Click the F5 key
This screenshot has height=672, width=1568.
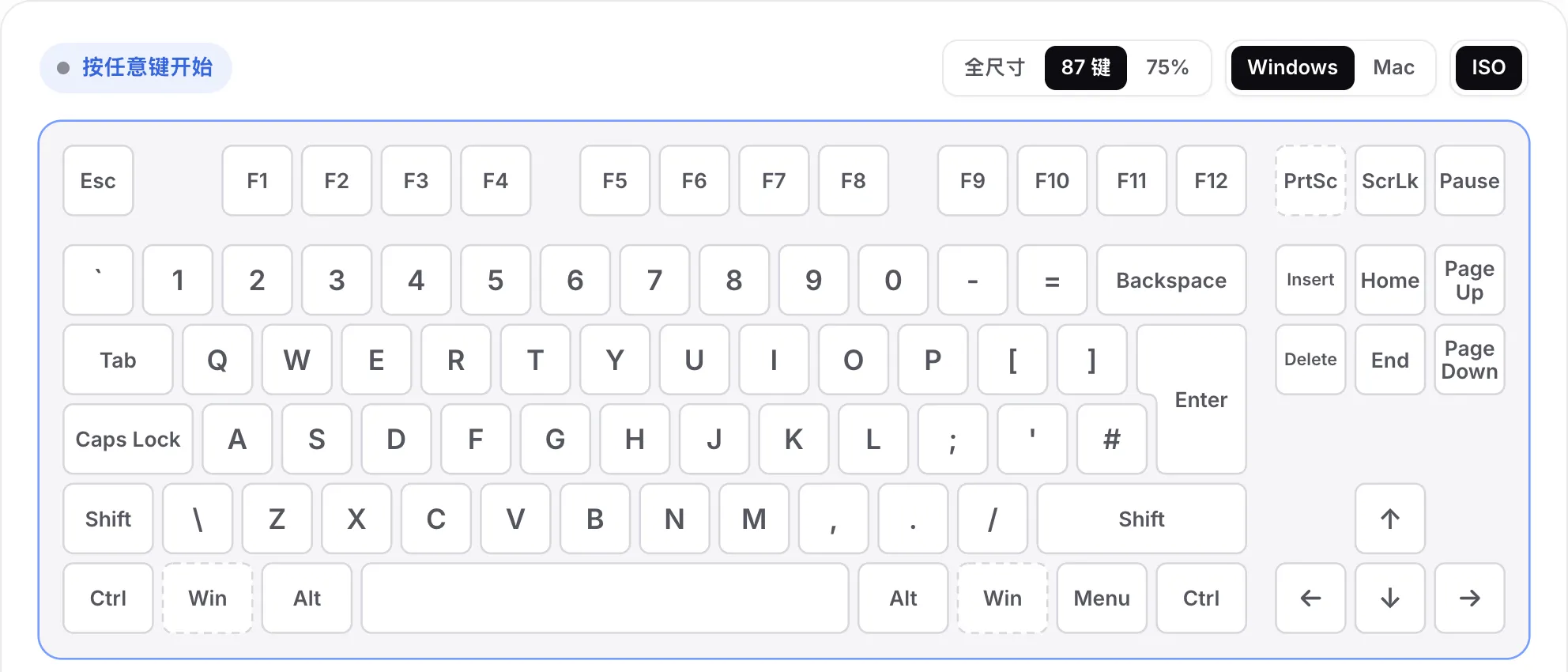(x=615, y=180)
